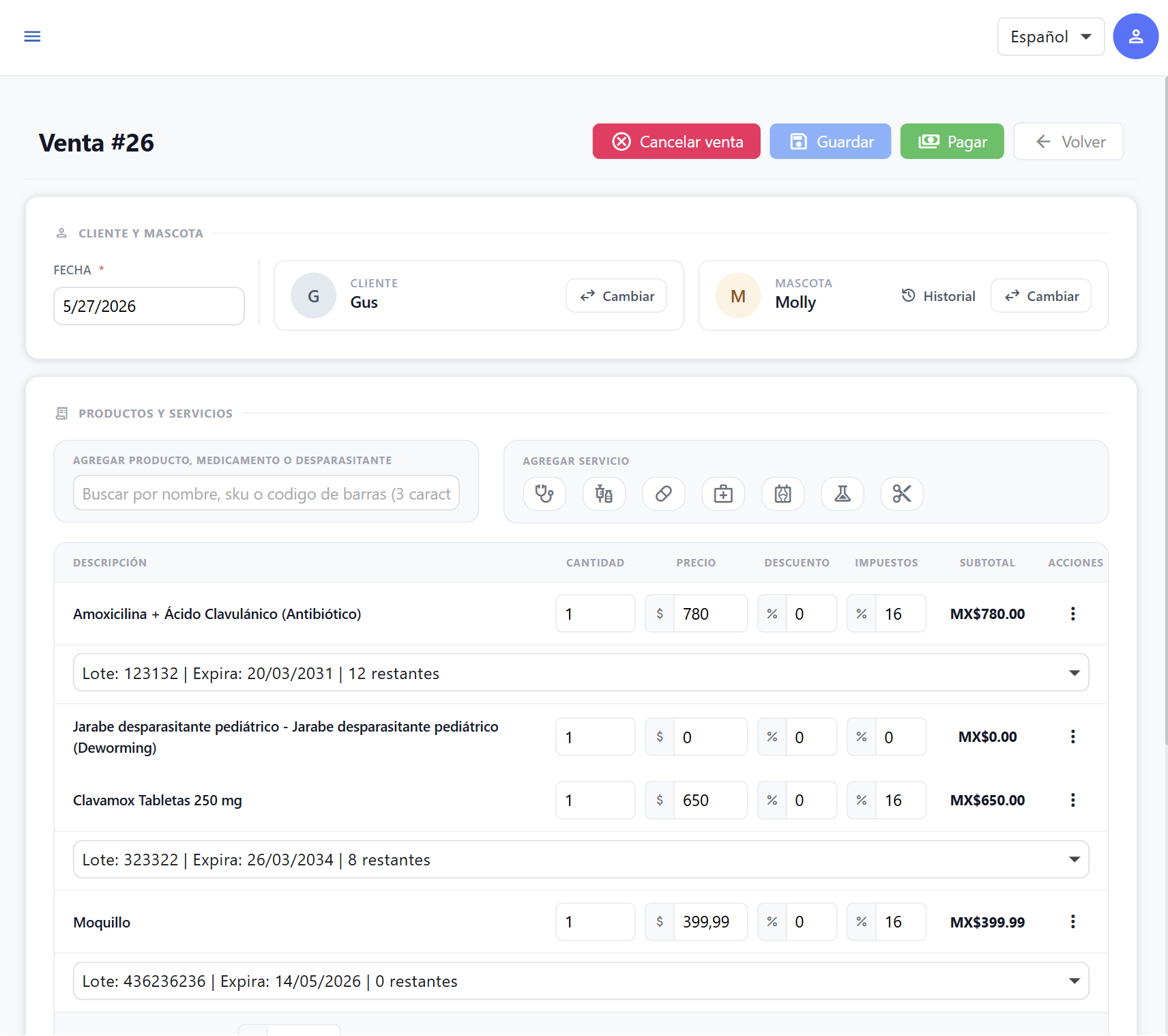
Task: Open the Español language dropdown
Action: pyautogui.click(x=1051, y=37)
